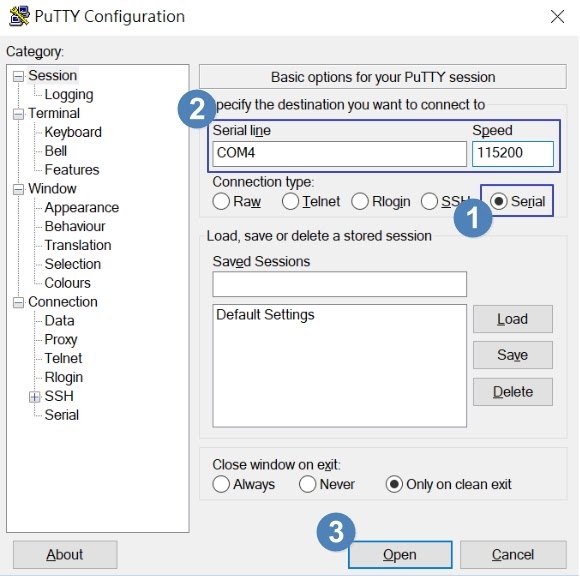Screen dimensions: 580x576
Task: Collapse the Connection tree node
Action: click(x=18, y=303)
